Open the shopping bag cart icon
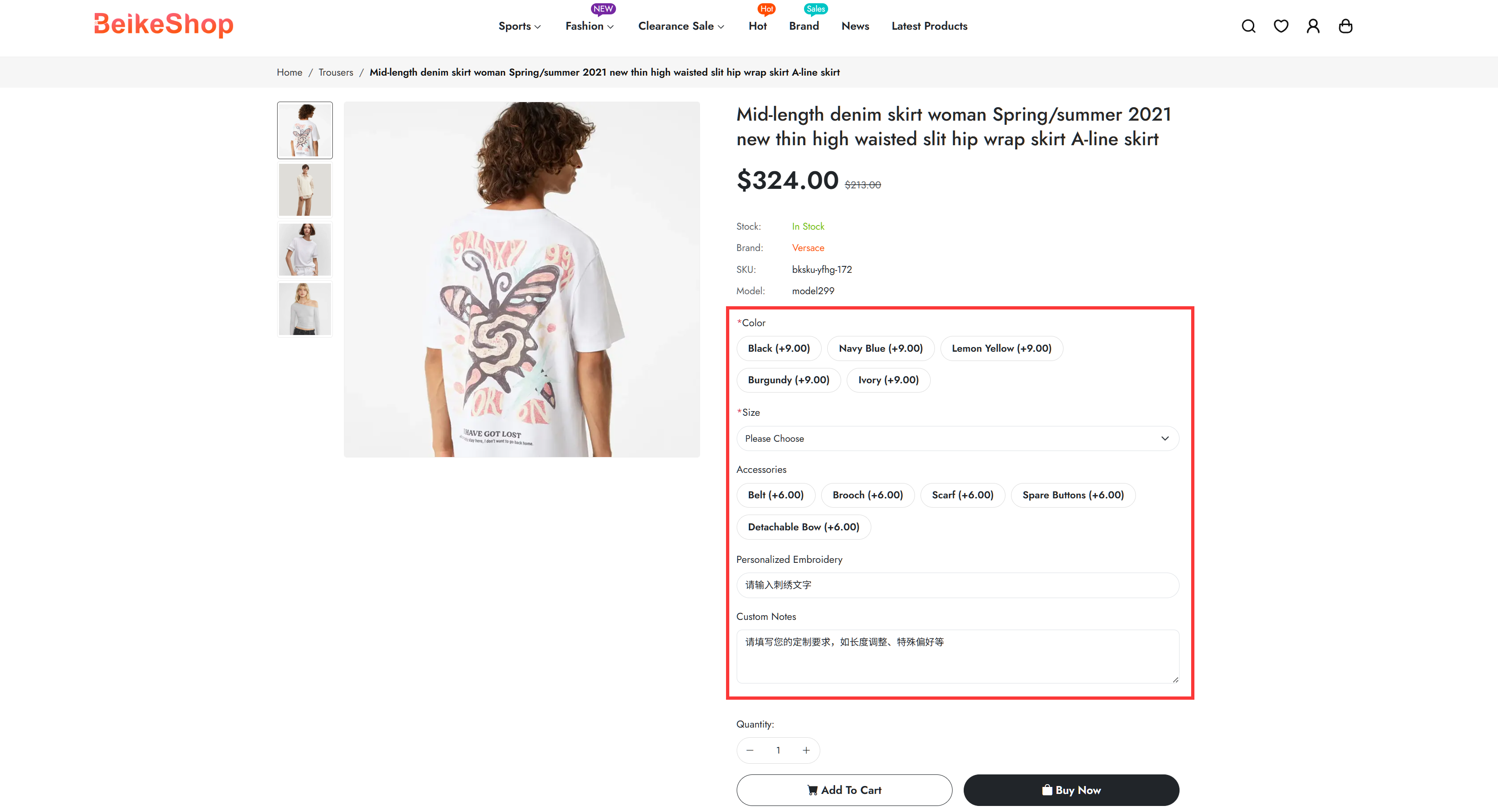 pyautogui.click(x=1345, y=26)
